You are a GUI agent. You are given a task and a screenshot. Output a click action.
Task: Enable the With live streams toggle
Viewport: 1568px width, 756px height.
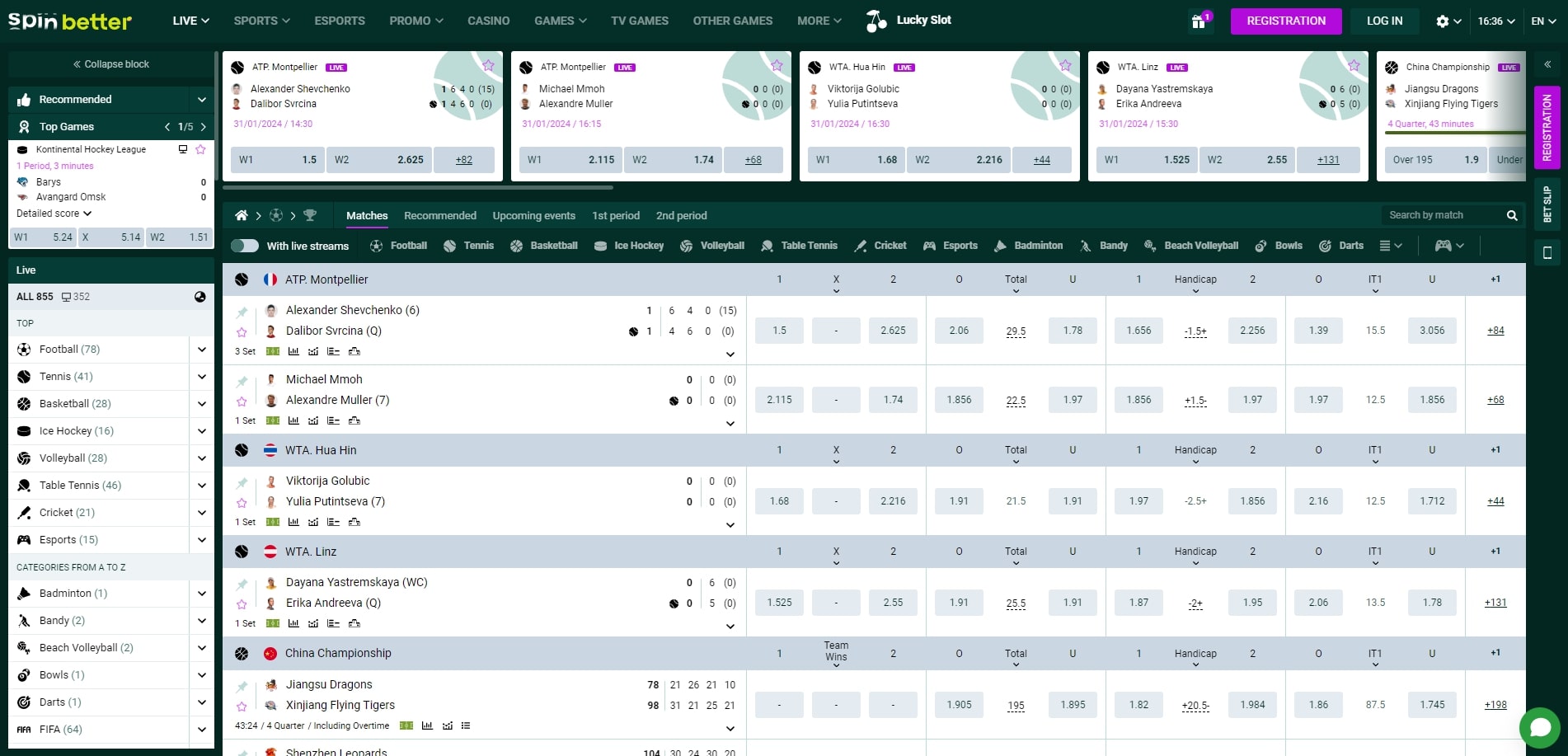(245, 245)
